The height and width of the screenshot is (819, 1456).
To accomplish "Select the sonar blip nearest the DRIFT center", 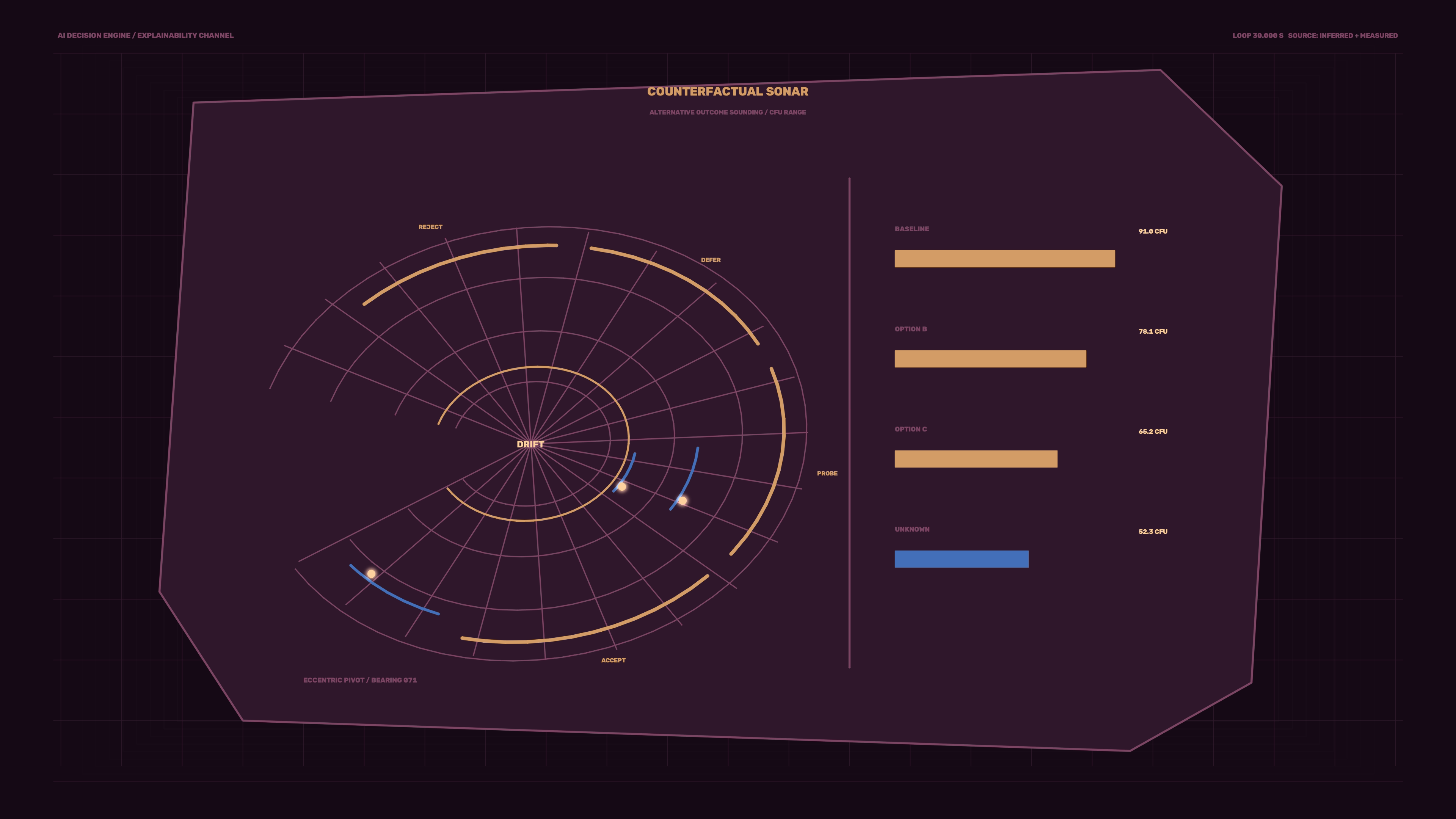I will (622, 486).
